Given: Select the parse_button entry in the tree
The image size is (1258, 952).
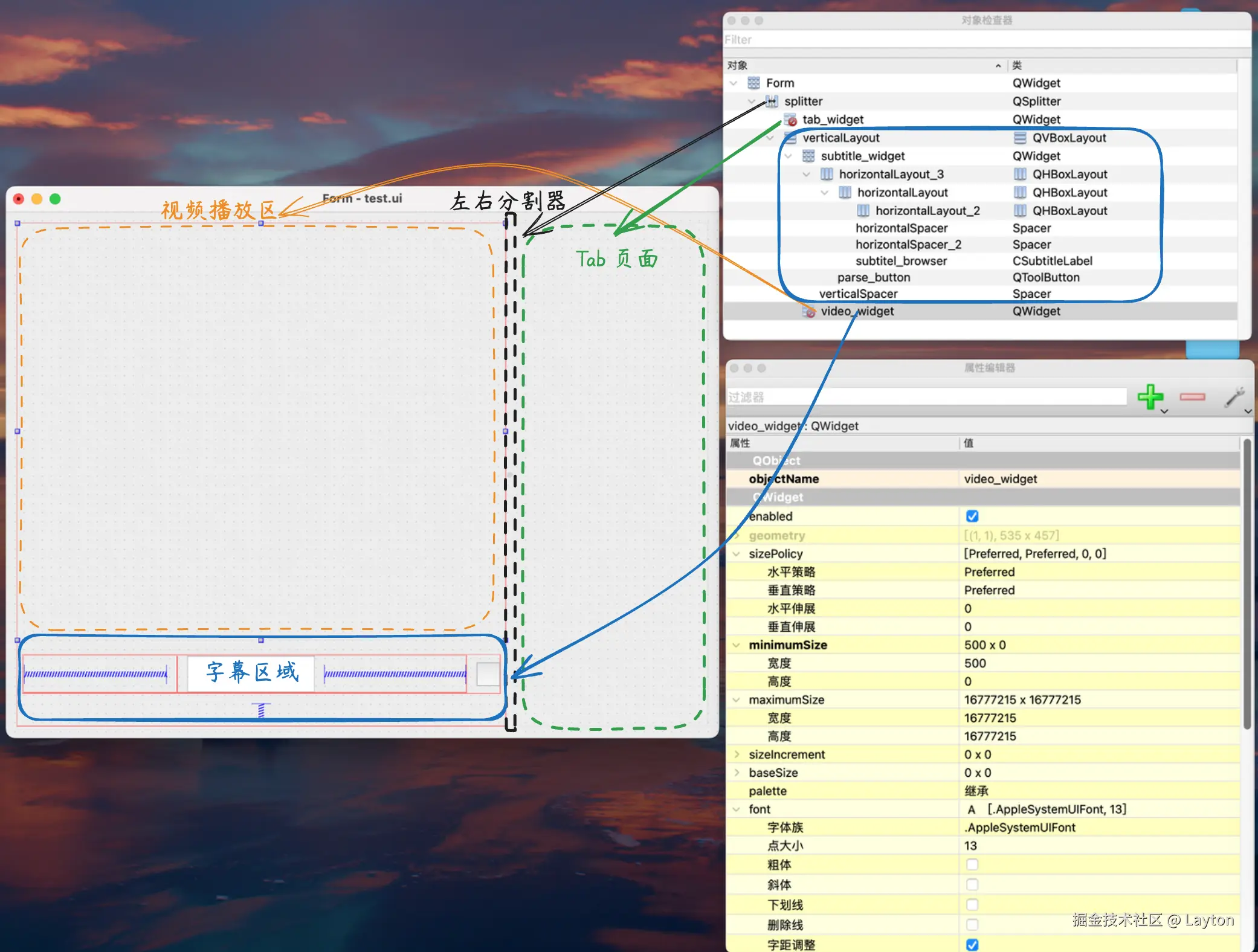Looking at the screenshot, I should click(x=874, y=277).
